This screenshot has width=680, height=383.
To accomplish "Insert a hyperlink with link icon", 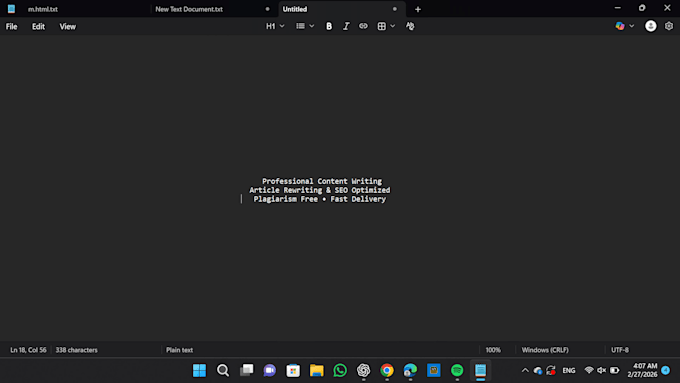I will coord(363,26).
